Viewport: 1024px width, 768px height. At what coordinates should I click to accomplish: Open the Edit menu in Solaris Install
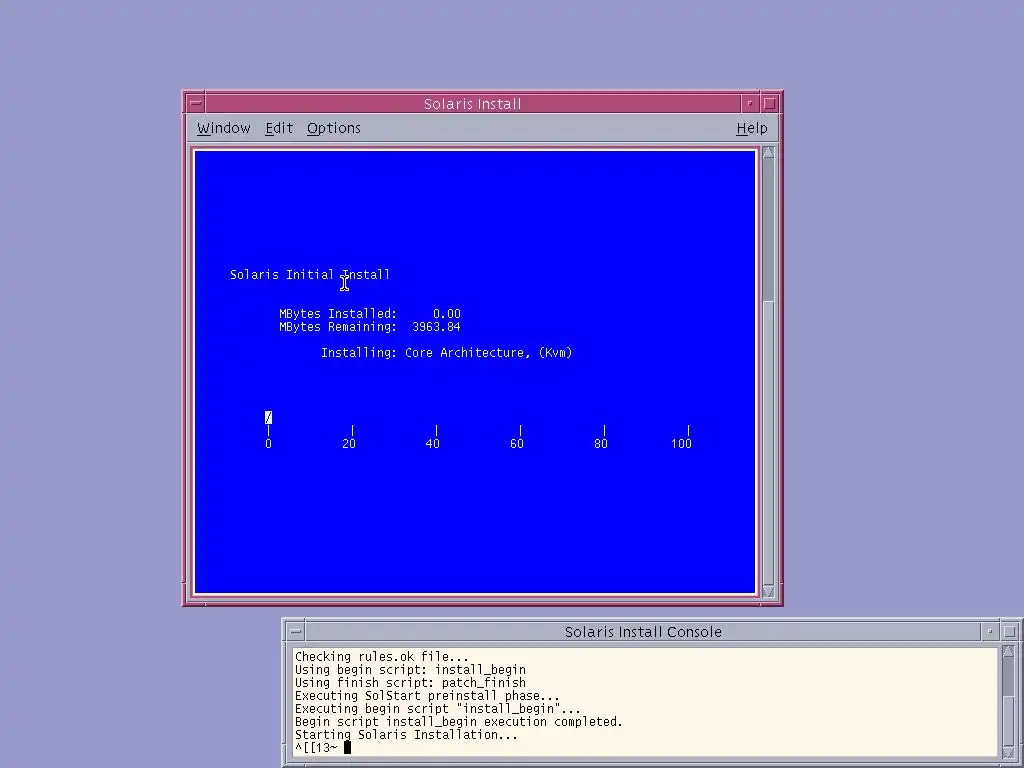tap(279, 128)
